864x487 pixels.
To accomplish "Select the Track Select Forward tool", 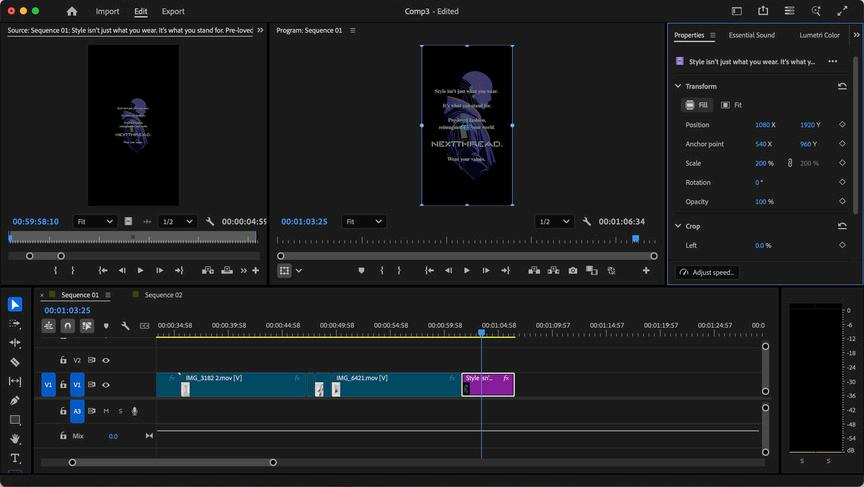I will click(15, 324).
